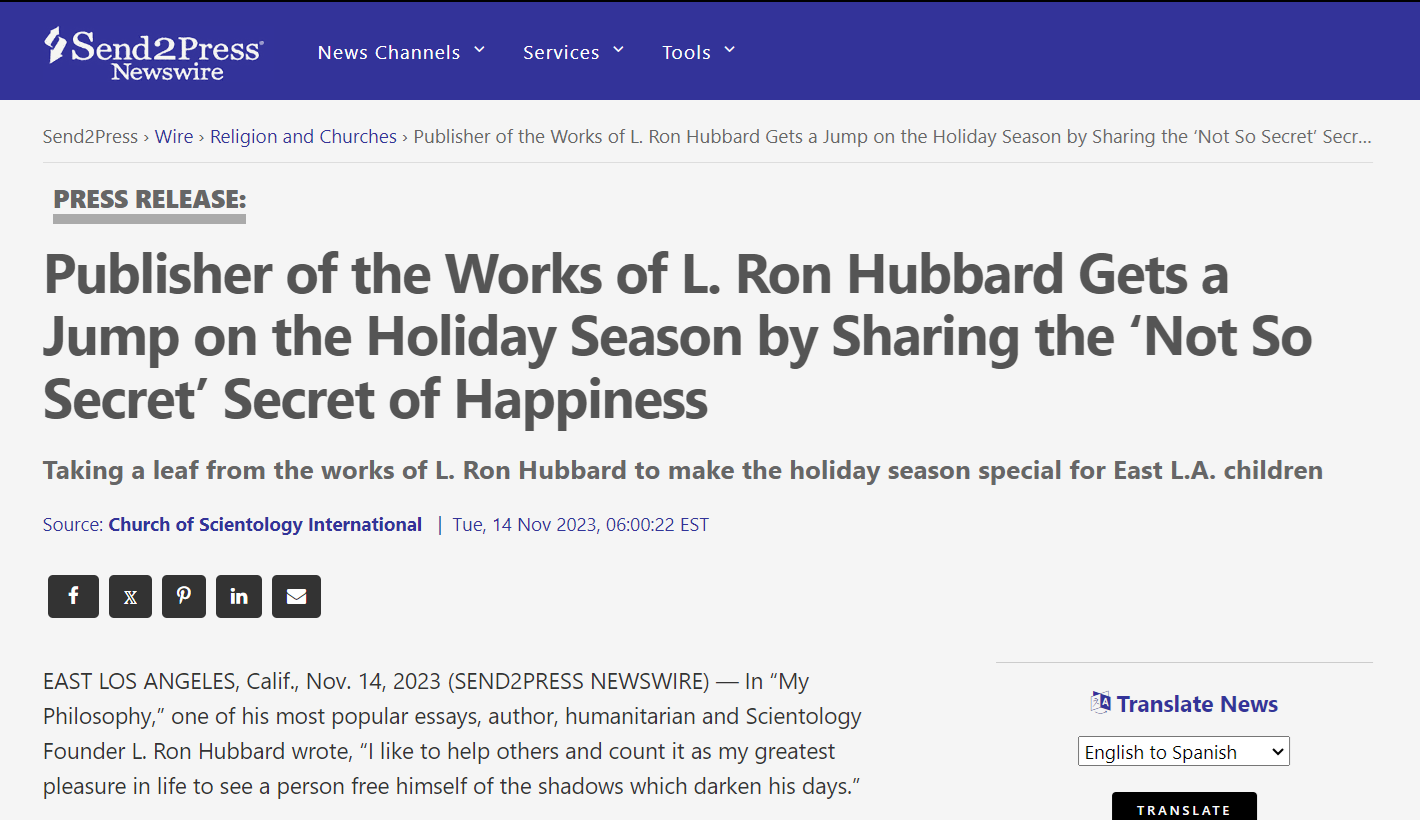Click the article publish date timestamp

pyautogui.click(x=580, y=525)
